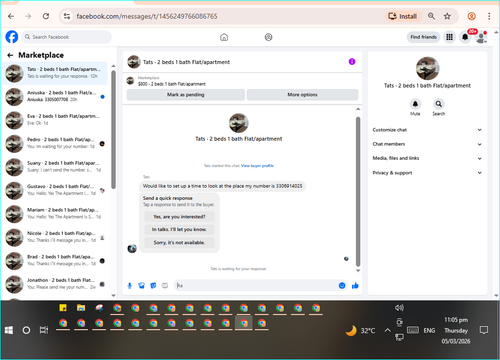Choose a GIF from the composer
This screenshot has height=360, width=500.
pos(165,286)
